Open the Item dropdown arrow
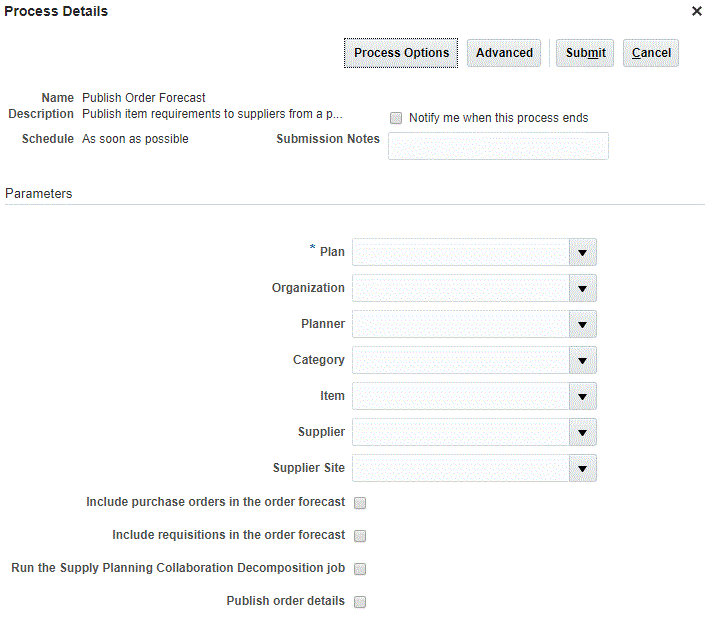The image size is (708, 622). tap(582, 396)
